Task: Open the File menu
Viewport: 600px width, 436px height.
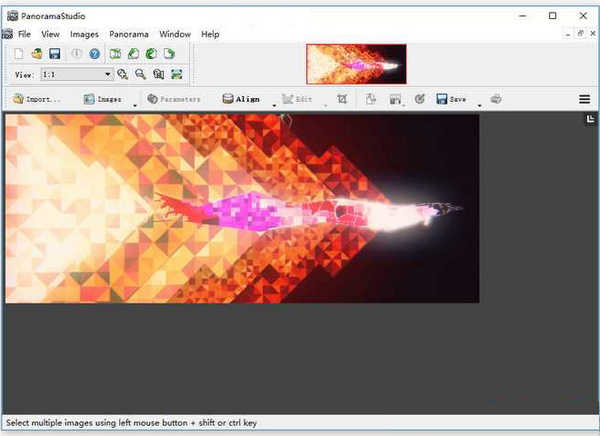Action: click(x=24, y=34)
